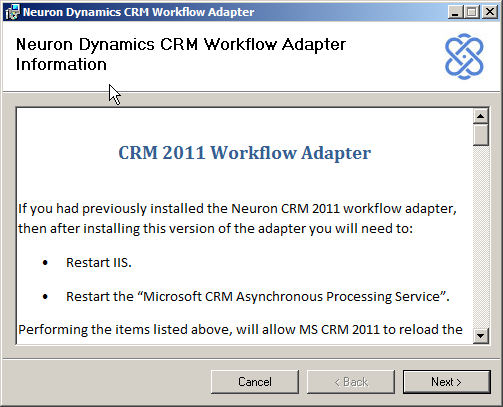Image resolution: width=503 pixels, height=407 pixels.
Task: Close the installer window
Action: click(x=490, y=12)
